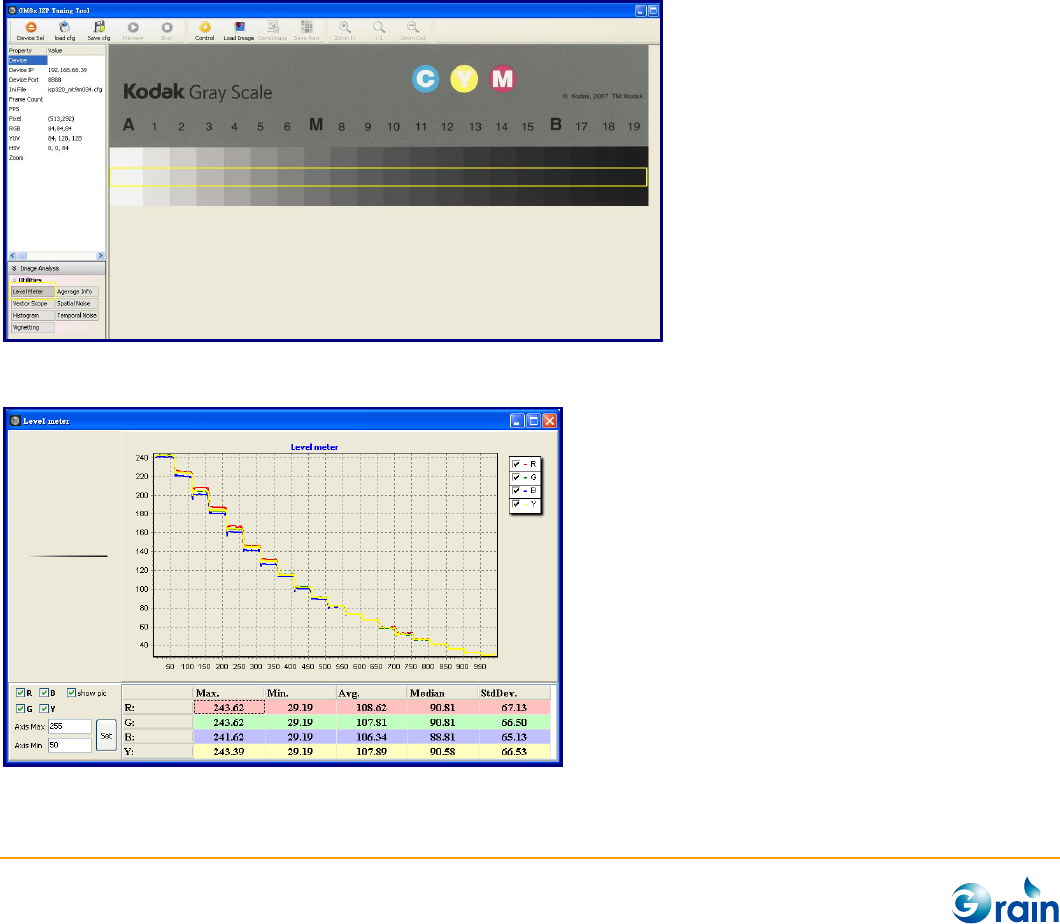The image size is (1060, 924).
Task: Select the YUV property row
Action: pyautogui.click(x=56, y=138)
